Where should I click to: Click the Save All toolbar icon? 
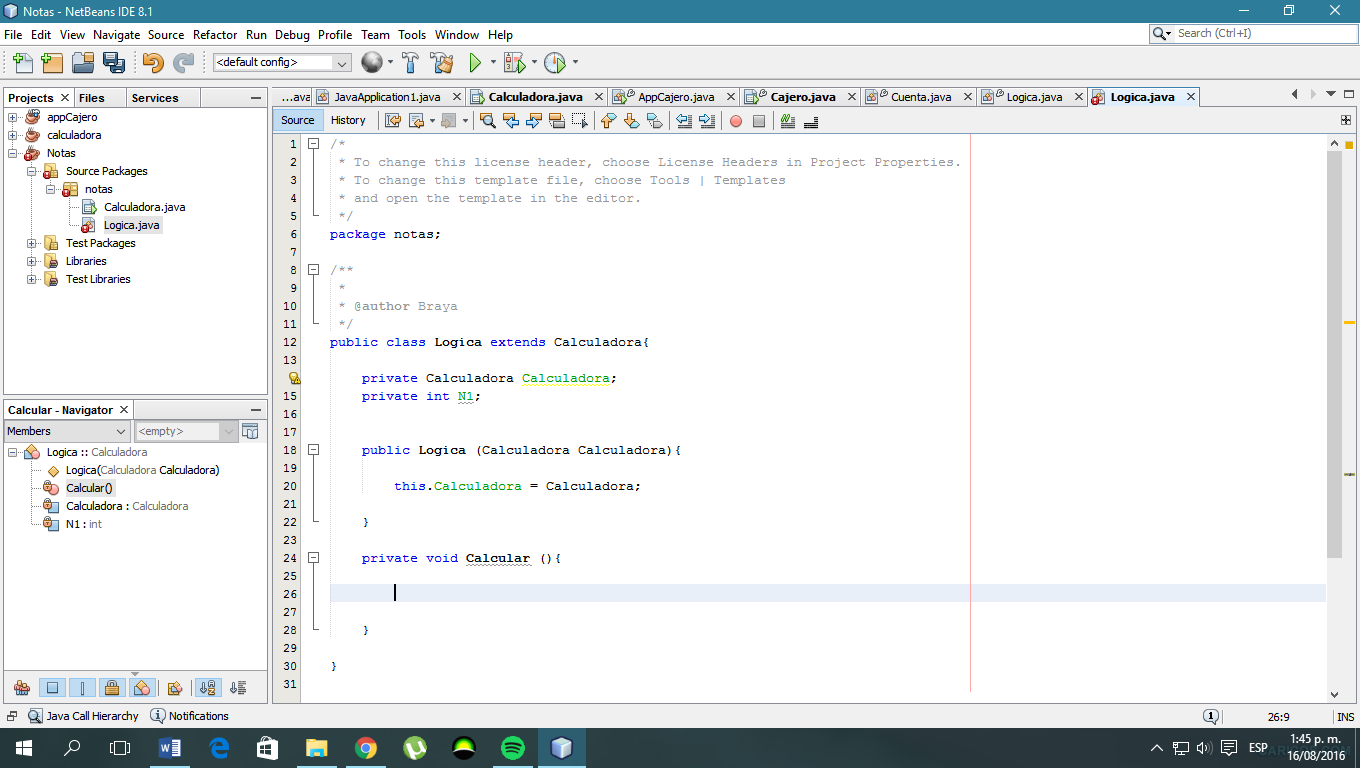coord(113,62)
